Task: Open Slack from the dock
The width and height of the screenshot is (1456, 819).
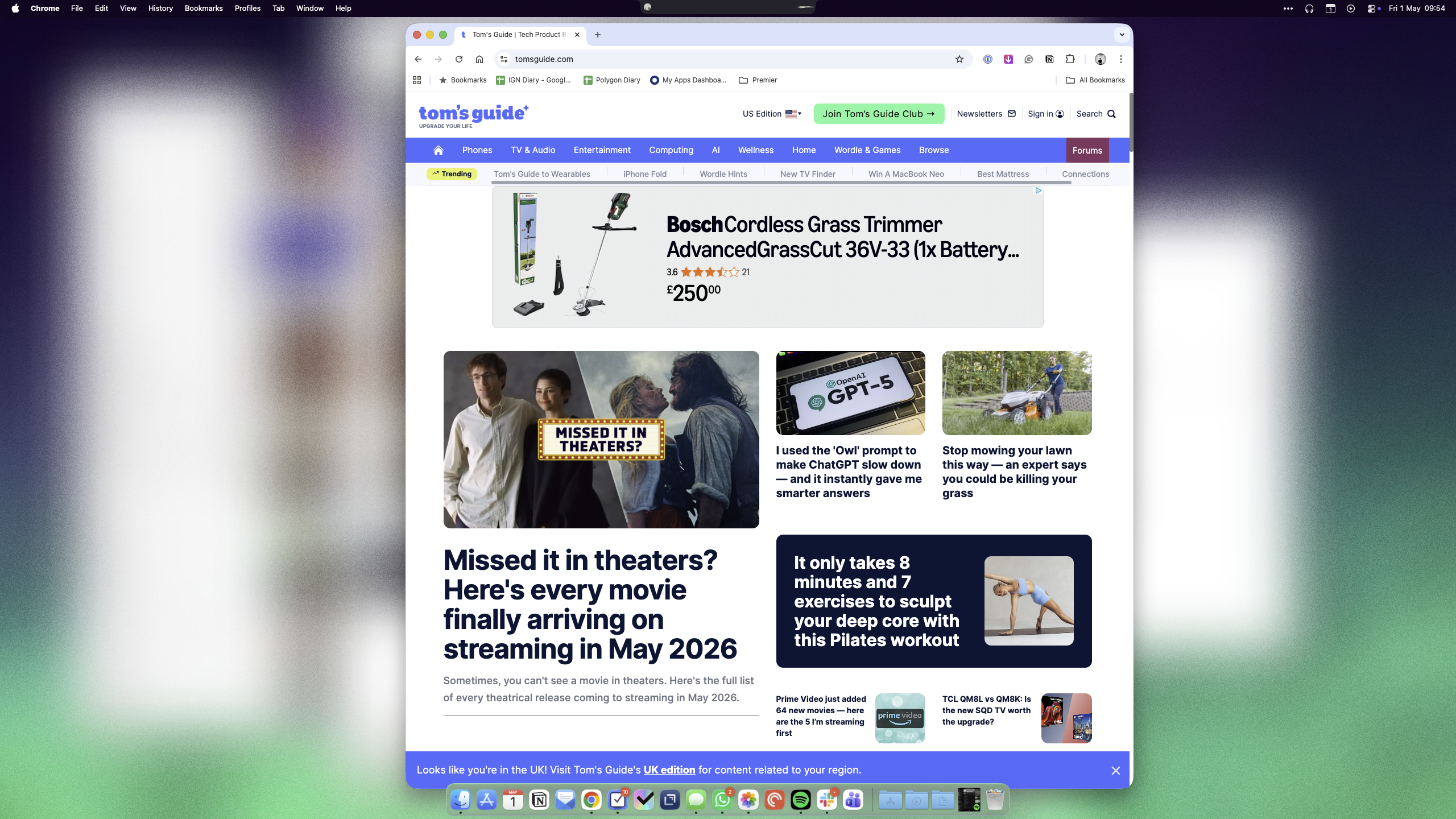Action: 827,800
